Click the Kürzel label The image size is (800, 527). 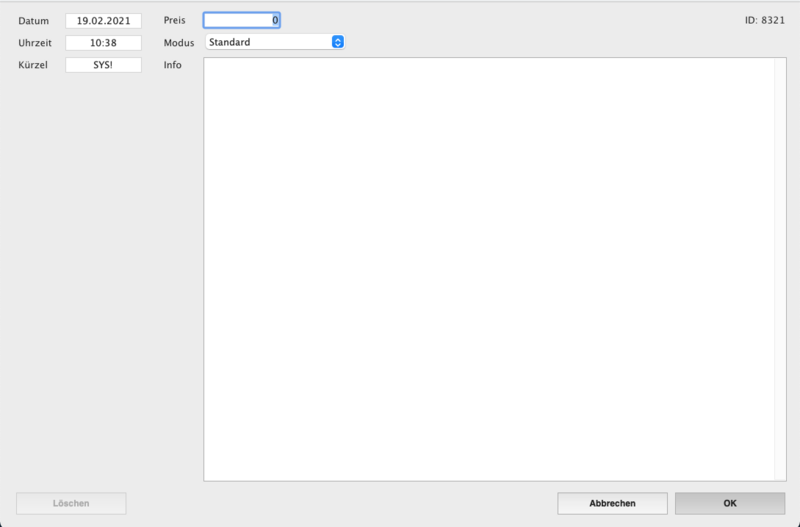point(33,65)
